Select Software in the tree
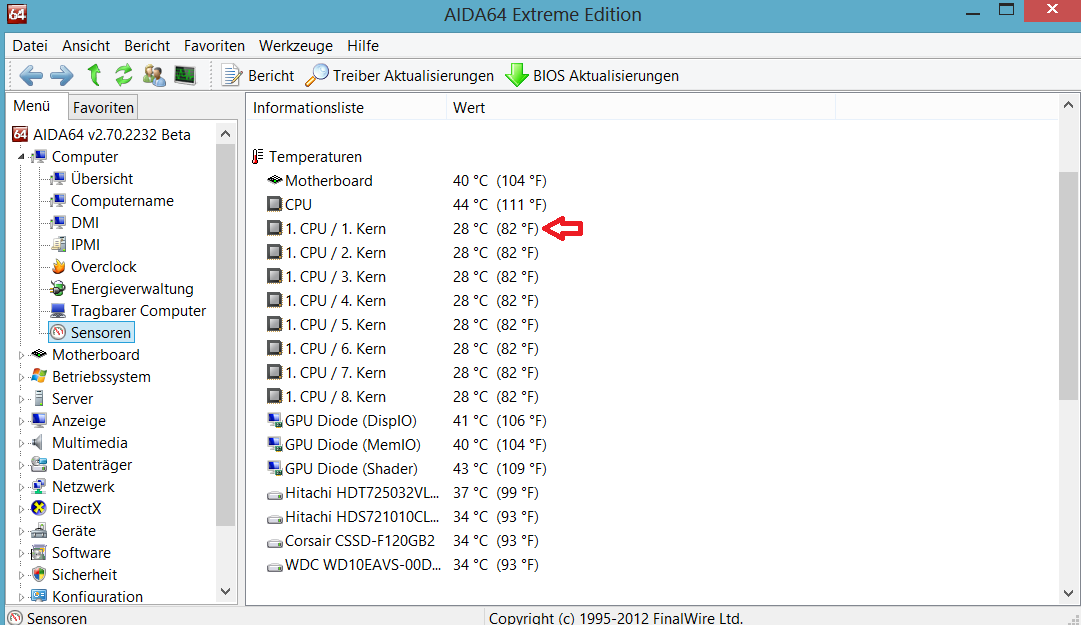This screenshot has height=625, width=1081. [81, 553]
